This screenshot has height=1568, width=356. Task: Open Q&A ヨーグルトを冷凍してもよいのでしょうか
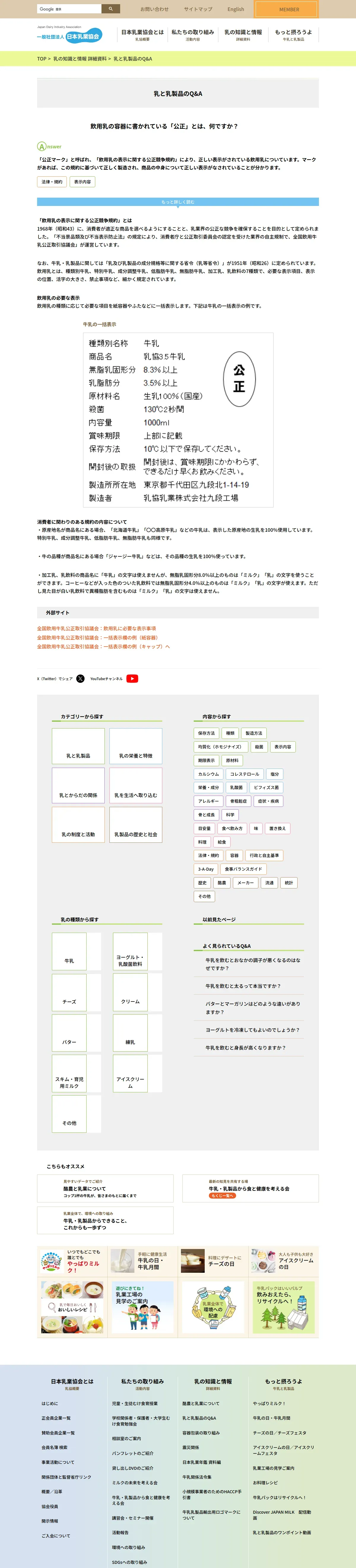coord(252,1030)
